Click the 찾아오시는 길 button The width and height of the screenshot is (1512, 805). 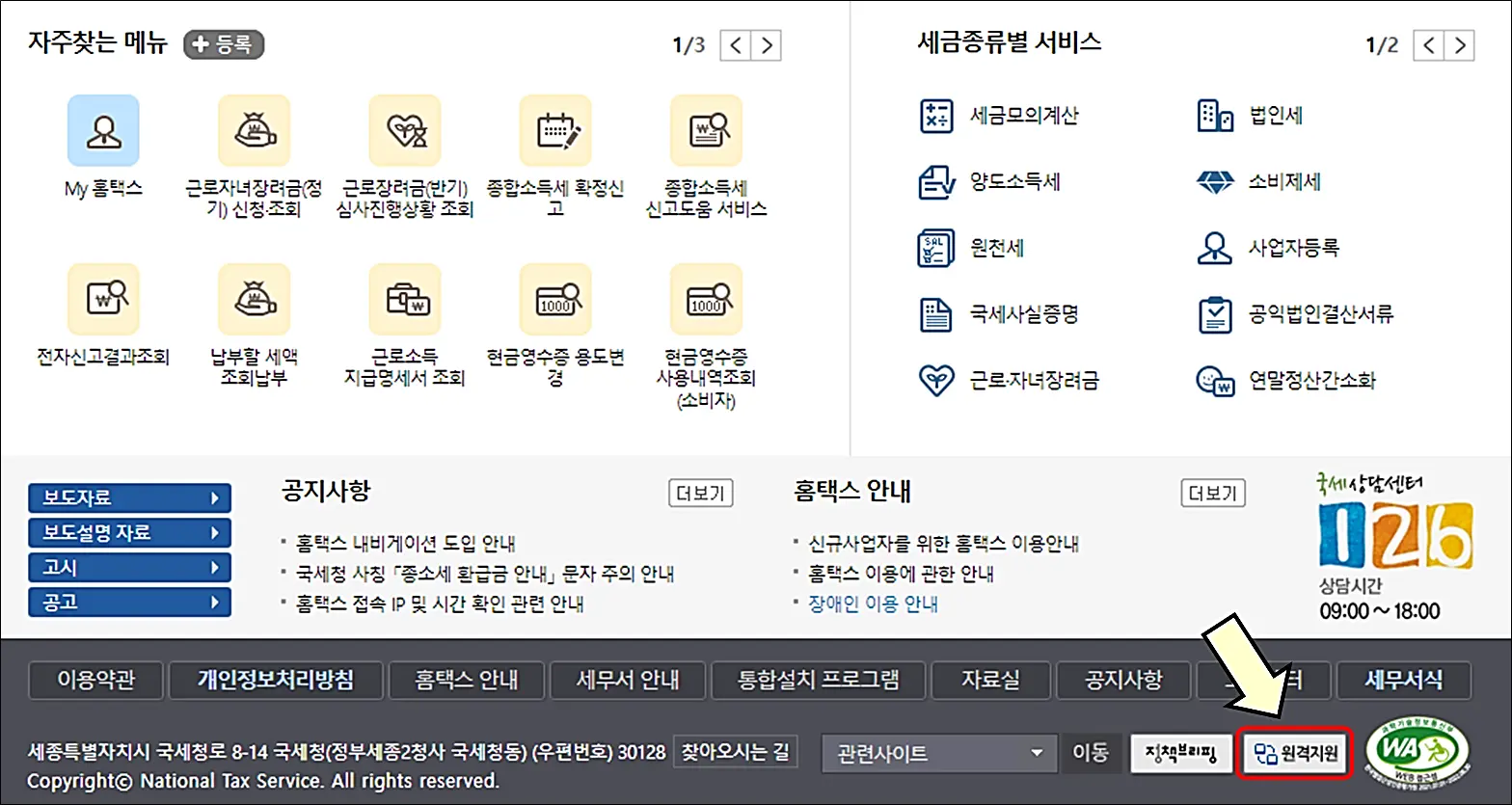[x=736, y=751]
